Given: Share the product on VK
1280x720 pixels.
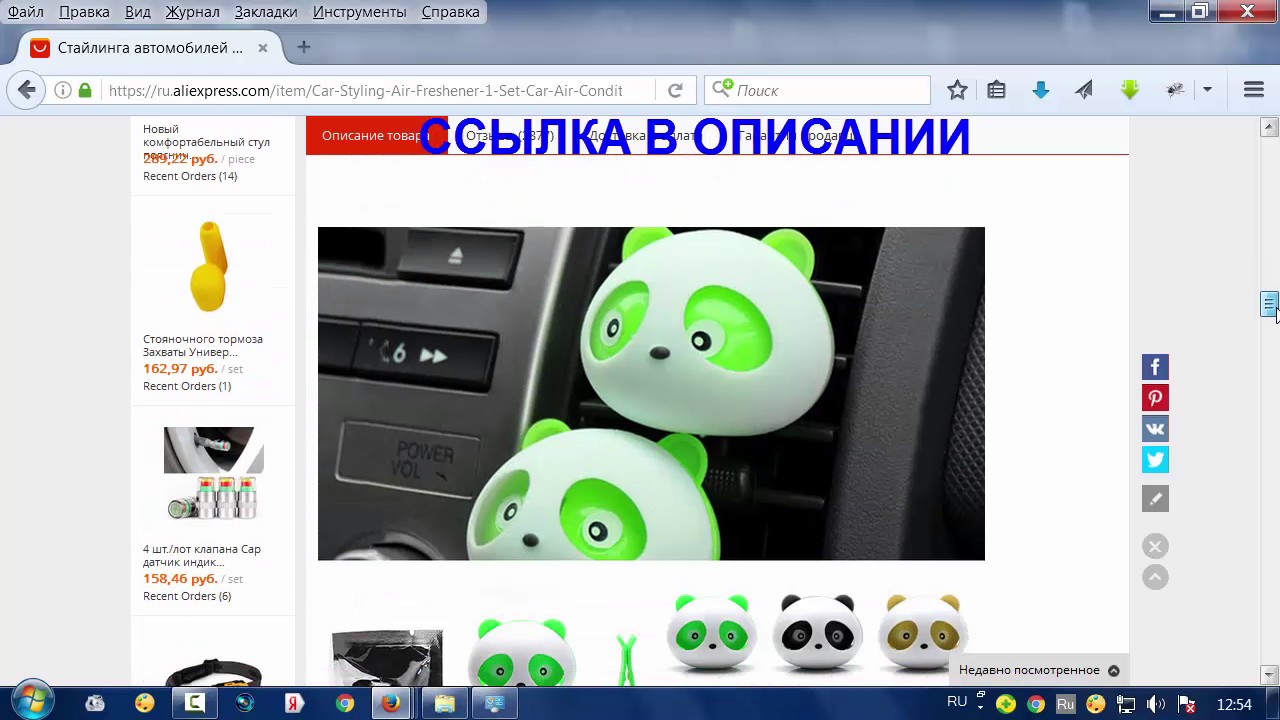Looking at the screenshot, I should tap(1155, 429).
